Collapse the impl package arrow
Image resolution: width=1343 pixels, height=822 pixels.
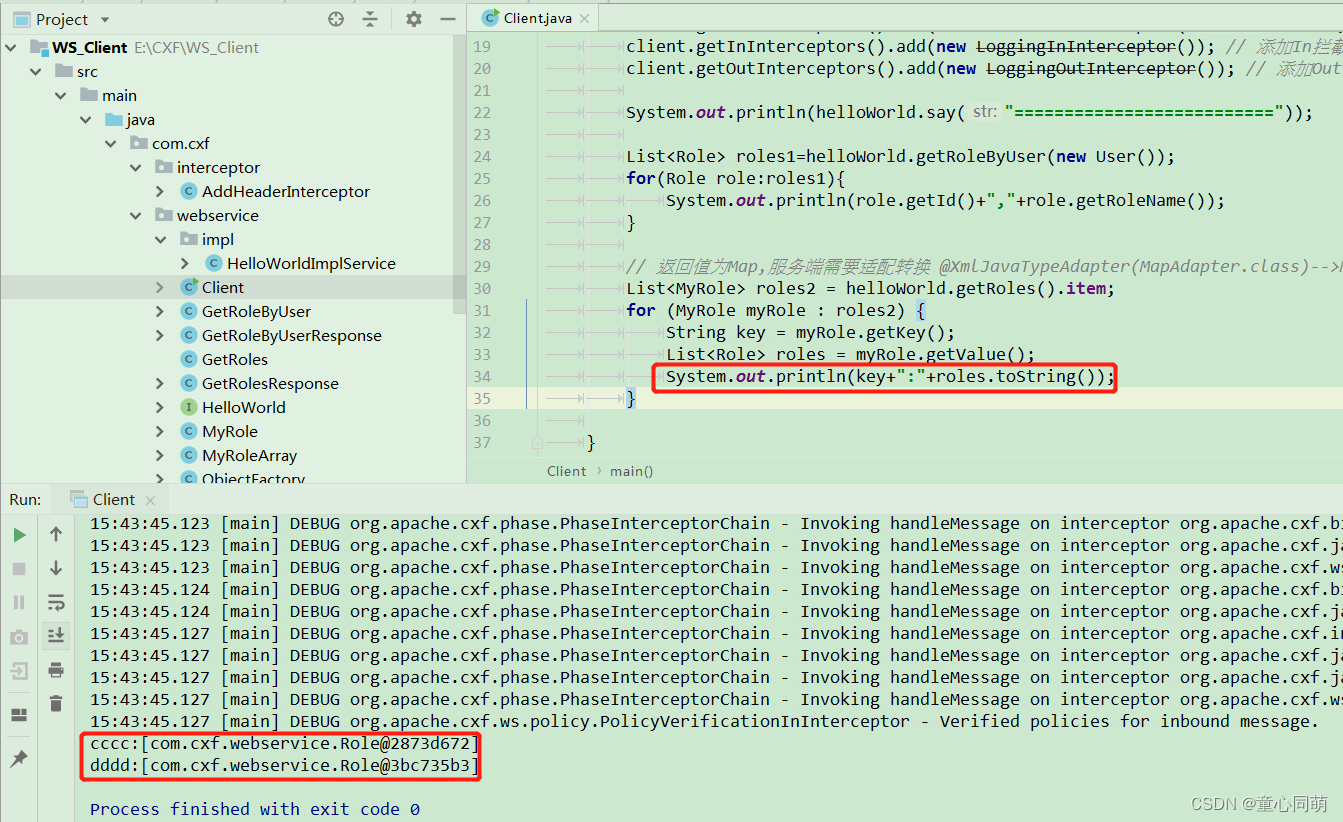161,239
